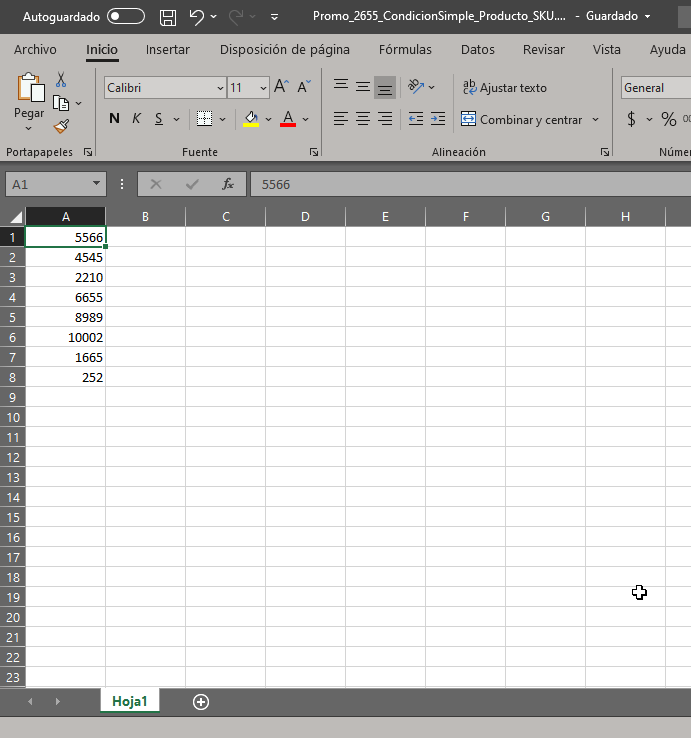Add a new sheet with plus icon
Screen dimensions: 691x738
point(201,702)
